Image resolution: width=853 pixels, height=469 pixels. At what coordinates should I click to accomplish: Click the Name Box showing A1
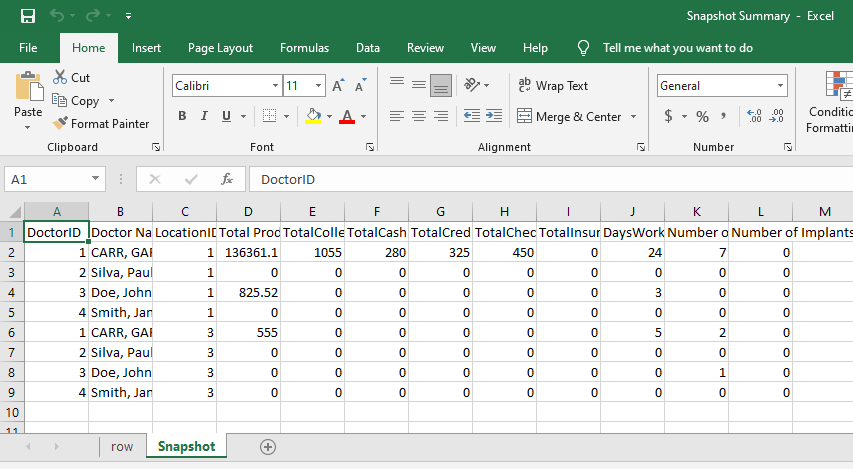pyautogui.click(x=46, y=179)
